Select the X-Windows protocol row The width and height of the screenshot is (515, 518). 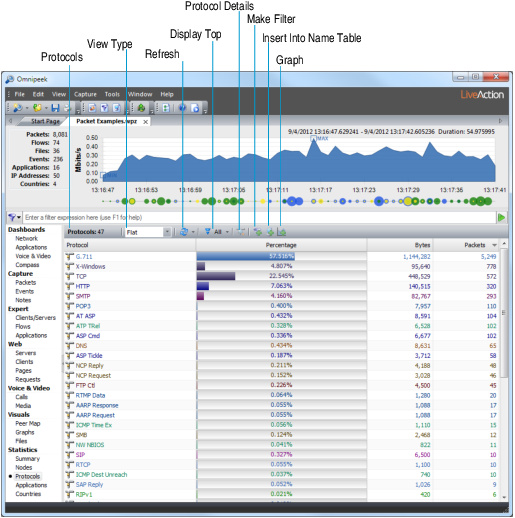point(282,267)
